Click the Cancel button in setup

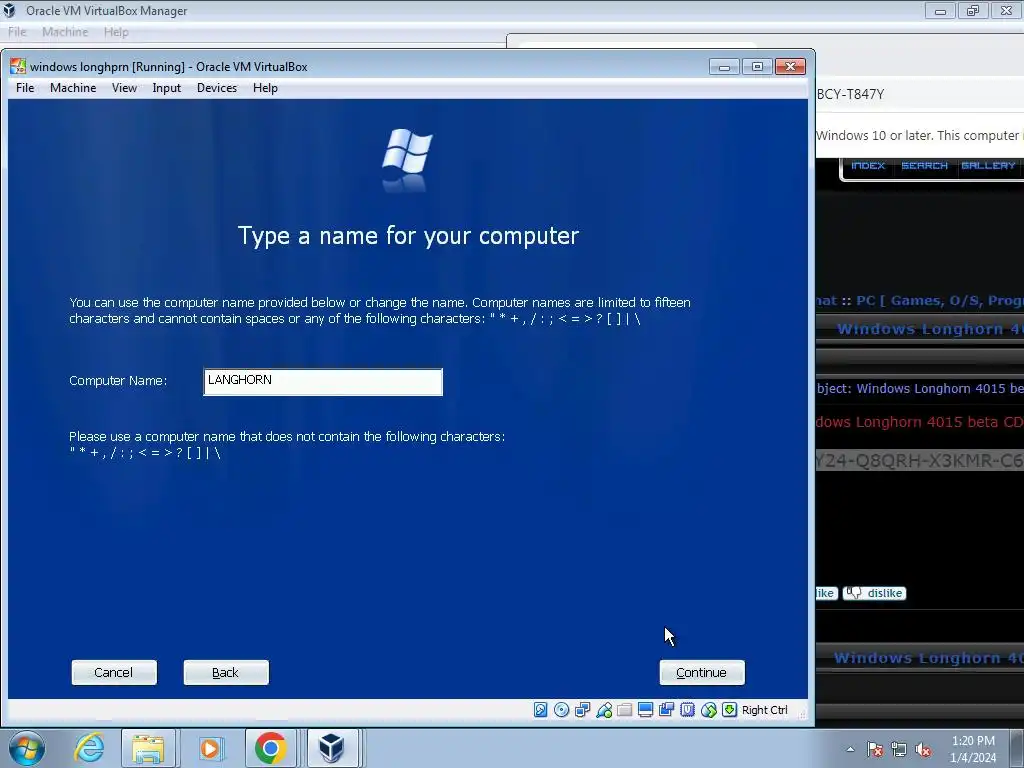(114, 673)
